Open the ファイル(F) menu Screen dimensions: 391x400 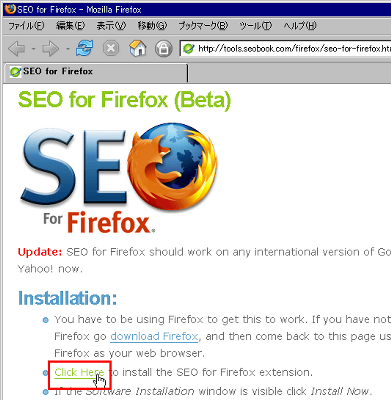tap(26, 26)
